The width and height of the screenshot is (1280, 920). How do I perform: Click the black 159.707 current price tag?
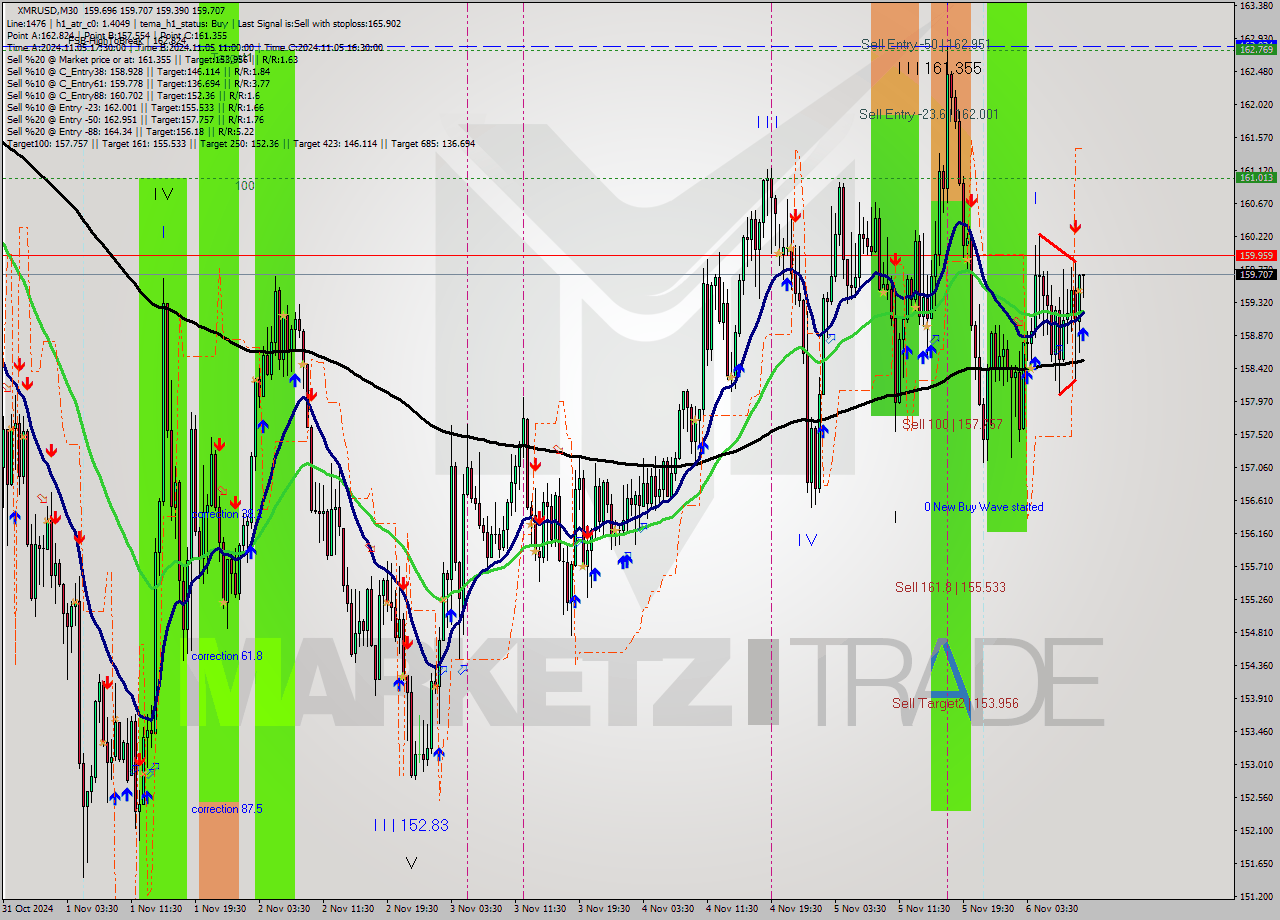1256,274
